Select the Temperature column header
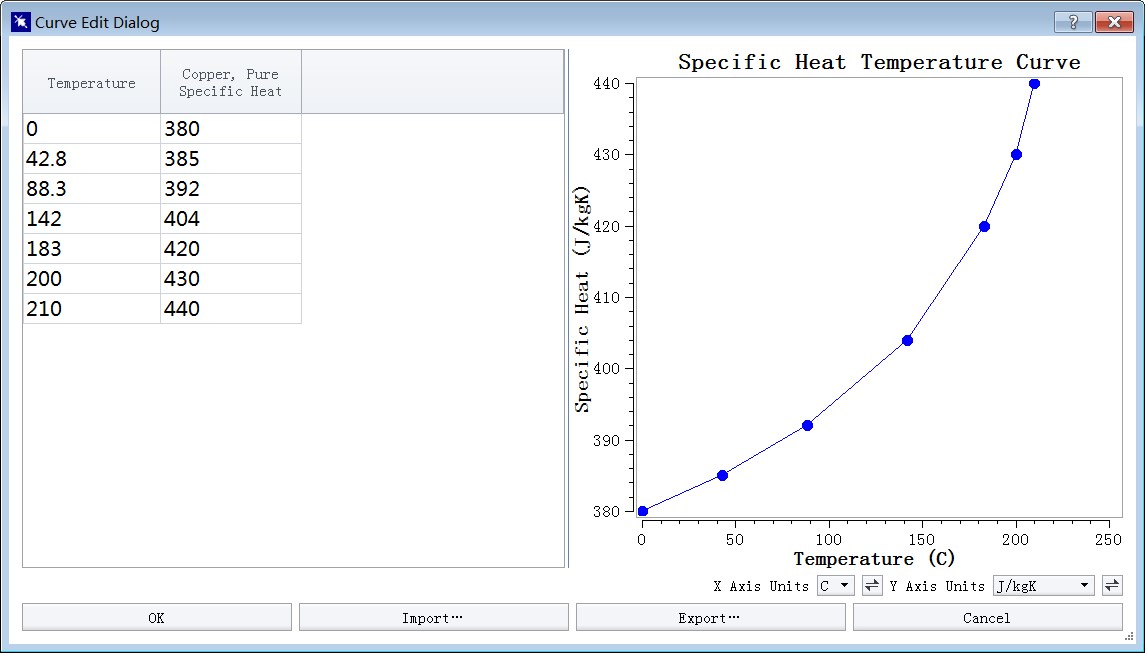Image resolution: width=1145 pixels, height=653 pixels. tap(91, 83)
